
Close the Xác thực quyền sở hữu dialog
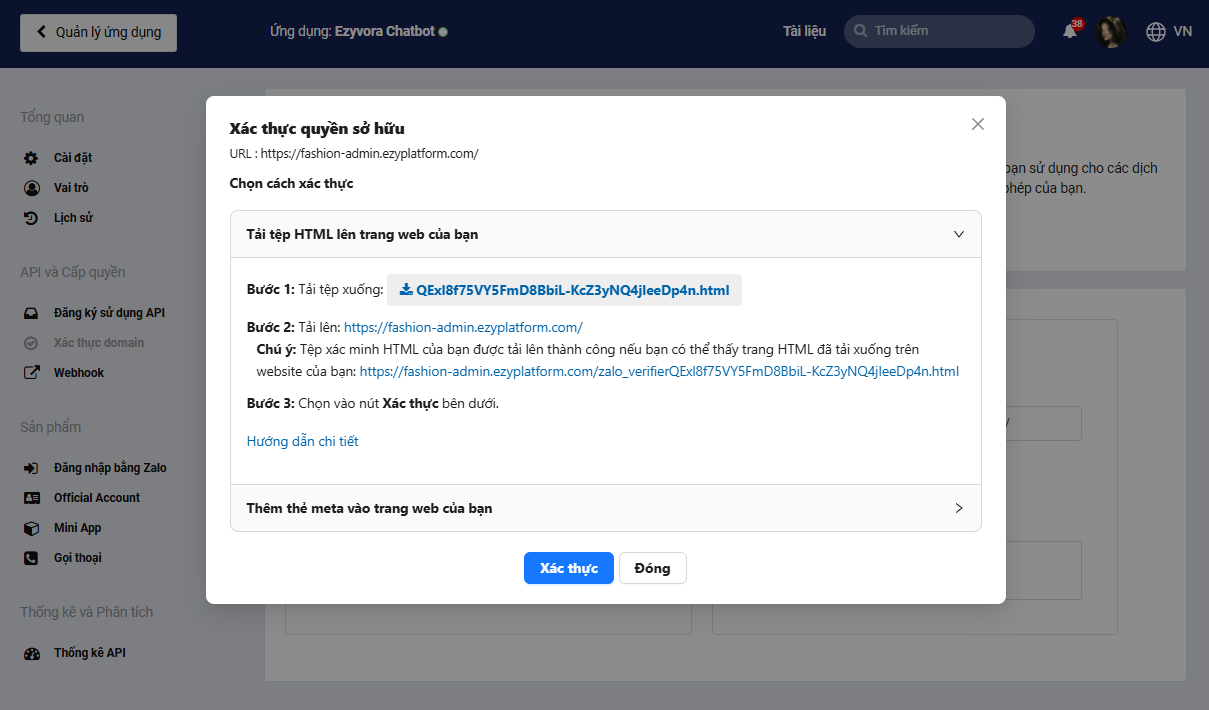click(978, 124)
